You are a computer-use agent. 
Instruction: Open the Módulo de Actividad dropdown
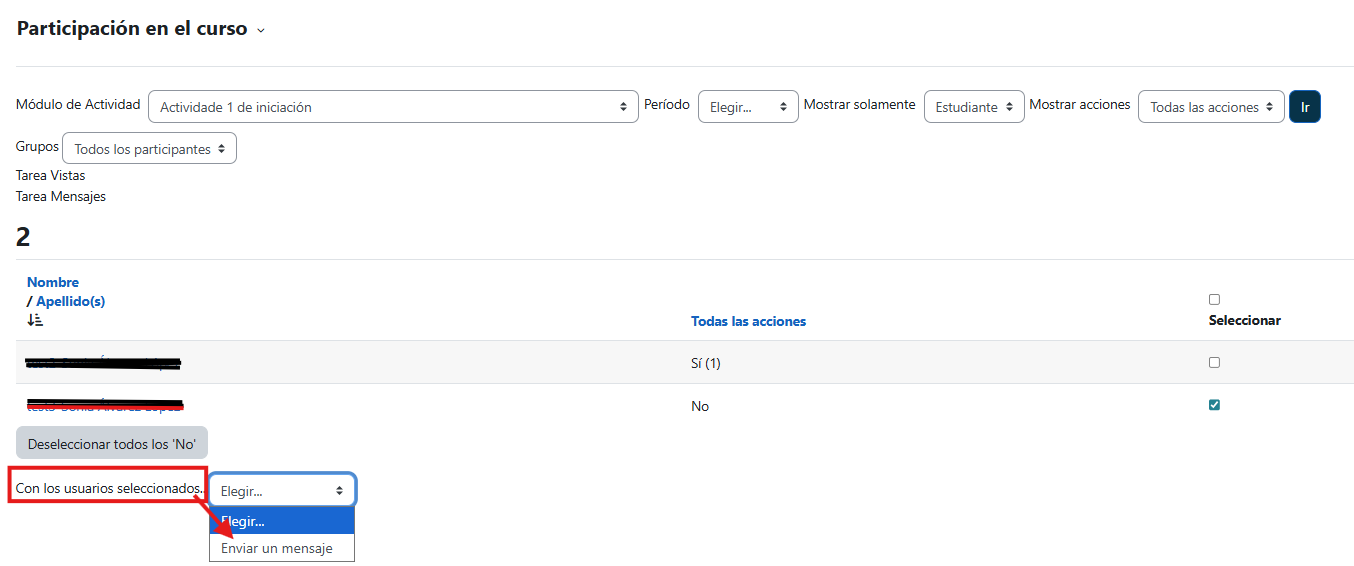click(392, 107)
